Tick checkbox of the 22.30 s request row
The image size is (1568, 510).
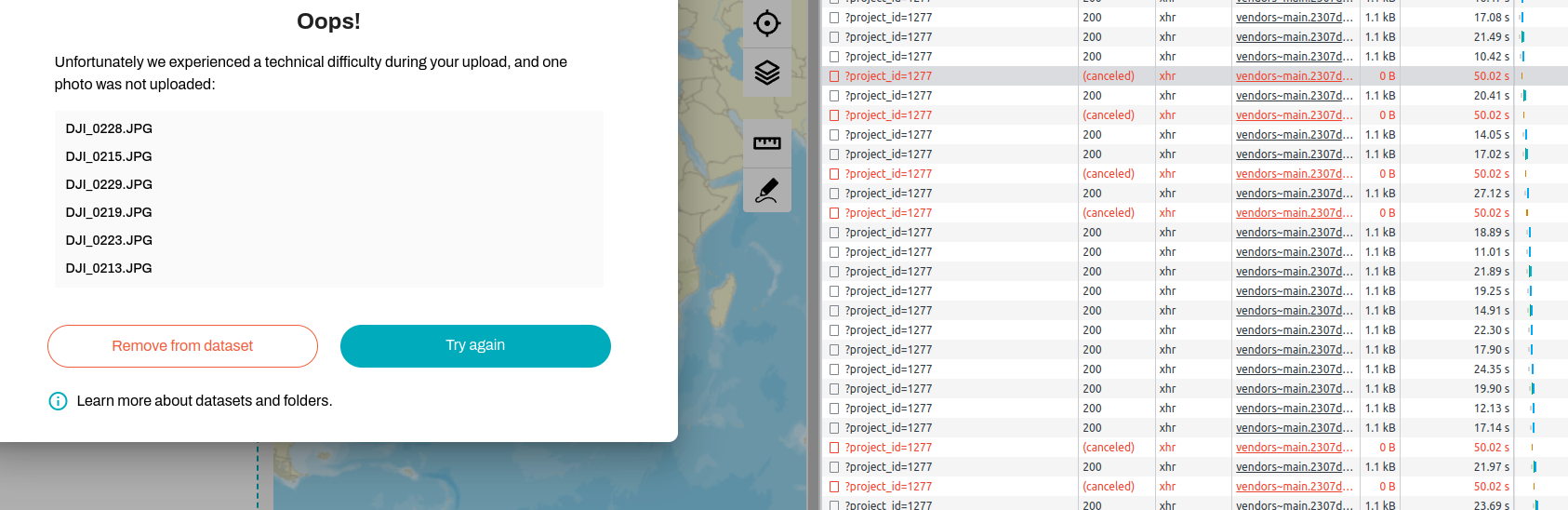834,330
